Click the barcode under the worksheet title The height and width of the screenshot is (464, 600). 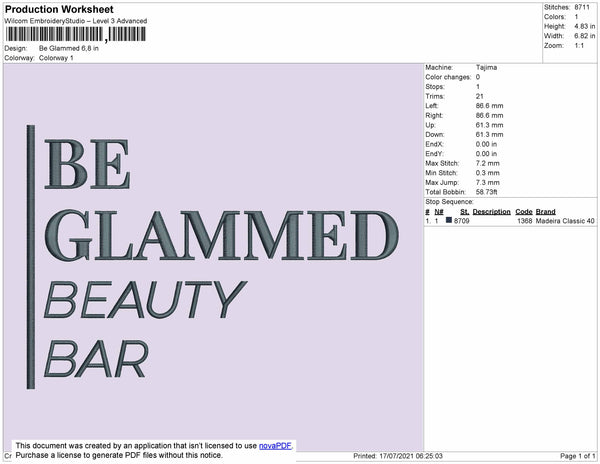click(75, 34)
